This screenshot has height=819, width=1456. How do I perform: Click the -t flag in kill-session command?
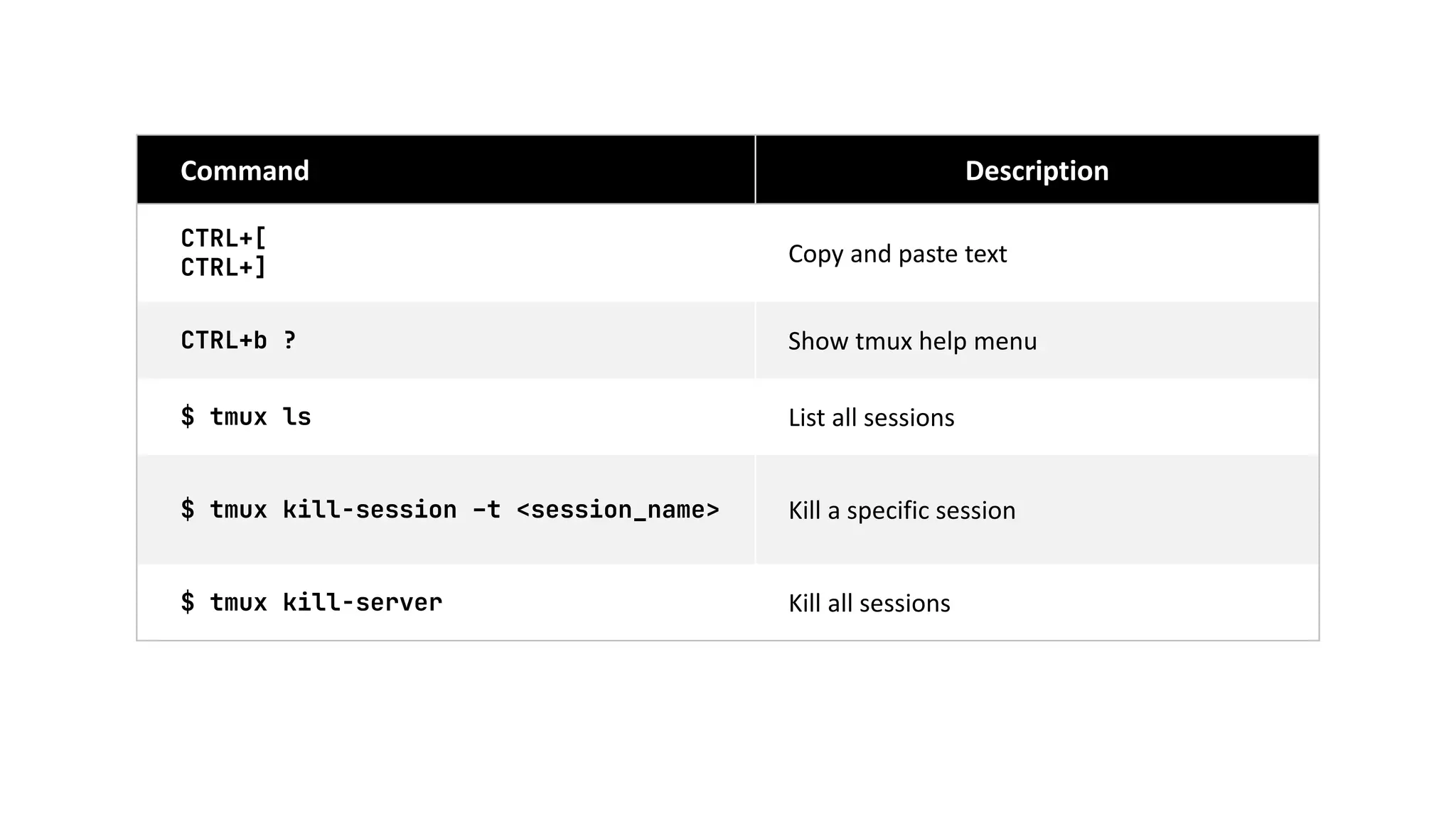coord(487,510)
